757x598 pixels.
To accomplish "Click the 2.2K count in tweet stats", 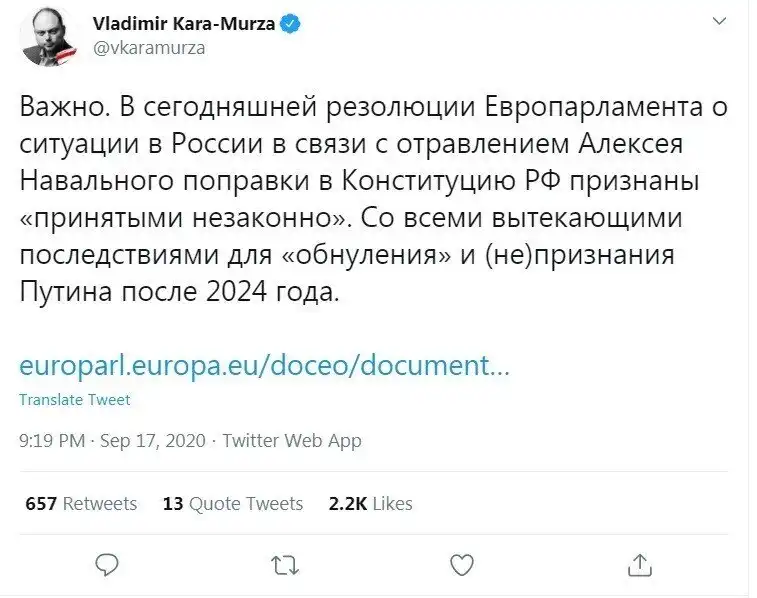I will tap(348, 504).
